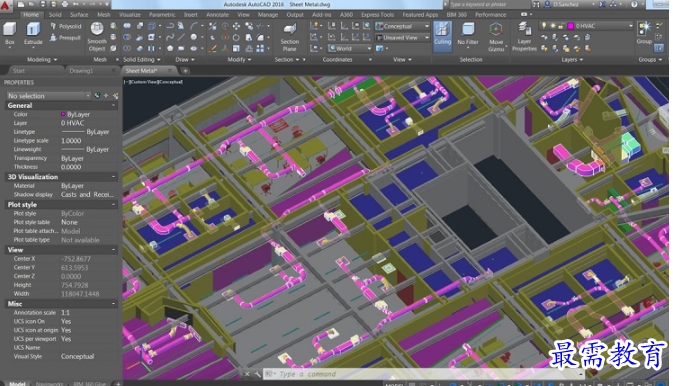Click the Smooth Object tool
This screenshot has height=386, width=673.
(97, 36)
